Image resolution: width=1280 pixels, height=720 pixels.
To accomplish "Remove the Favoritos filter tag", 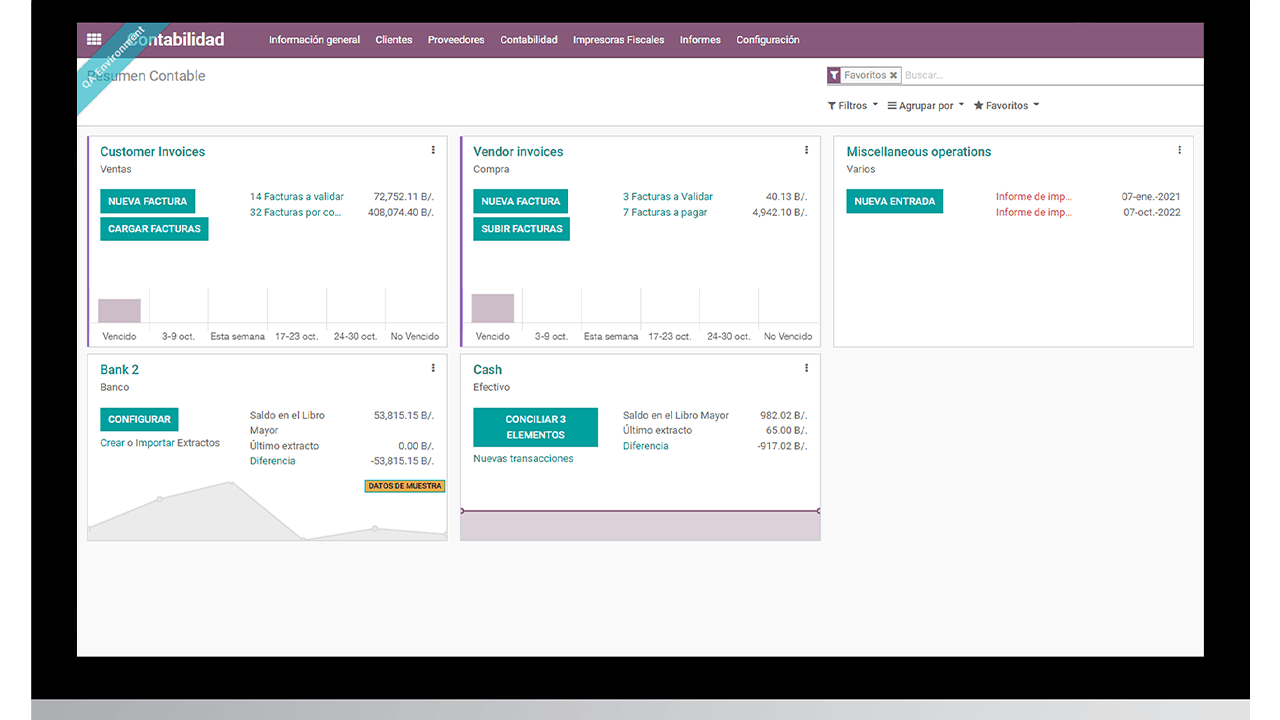I will [x=894, y=75].
